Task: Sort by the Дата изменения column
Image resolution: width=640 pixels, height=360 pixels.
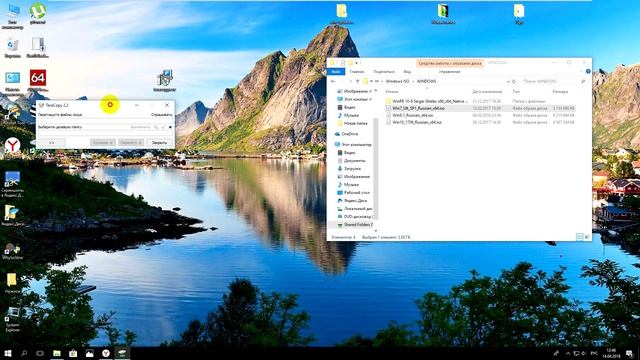Action: 487,91
